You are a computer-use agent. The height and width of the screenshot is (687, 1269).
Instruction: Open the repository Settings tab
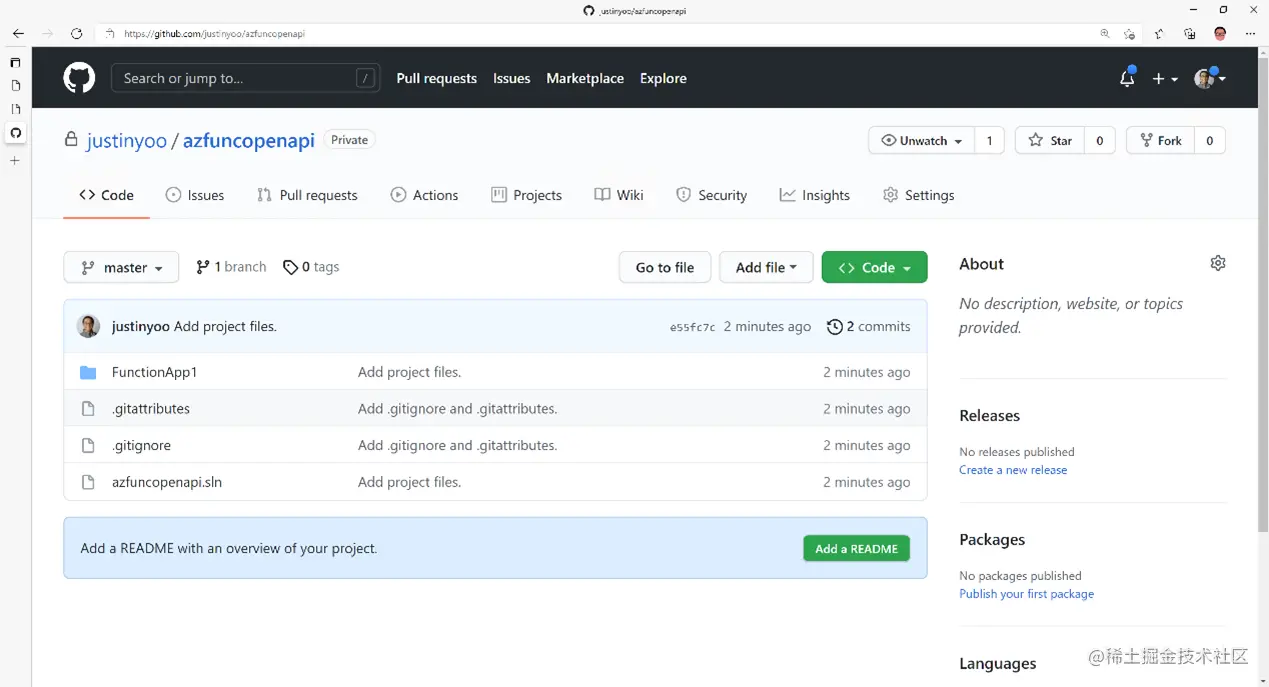coord(919,195)
